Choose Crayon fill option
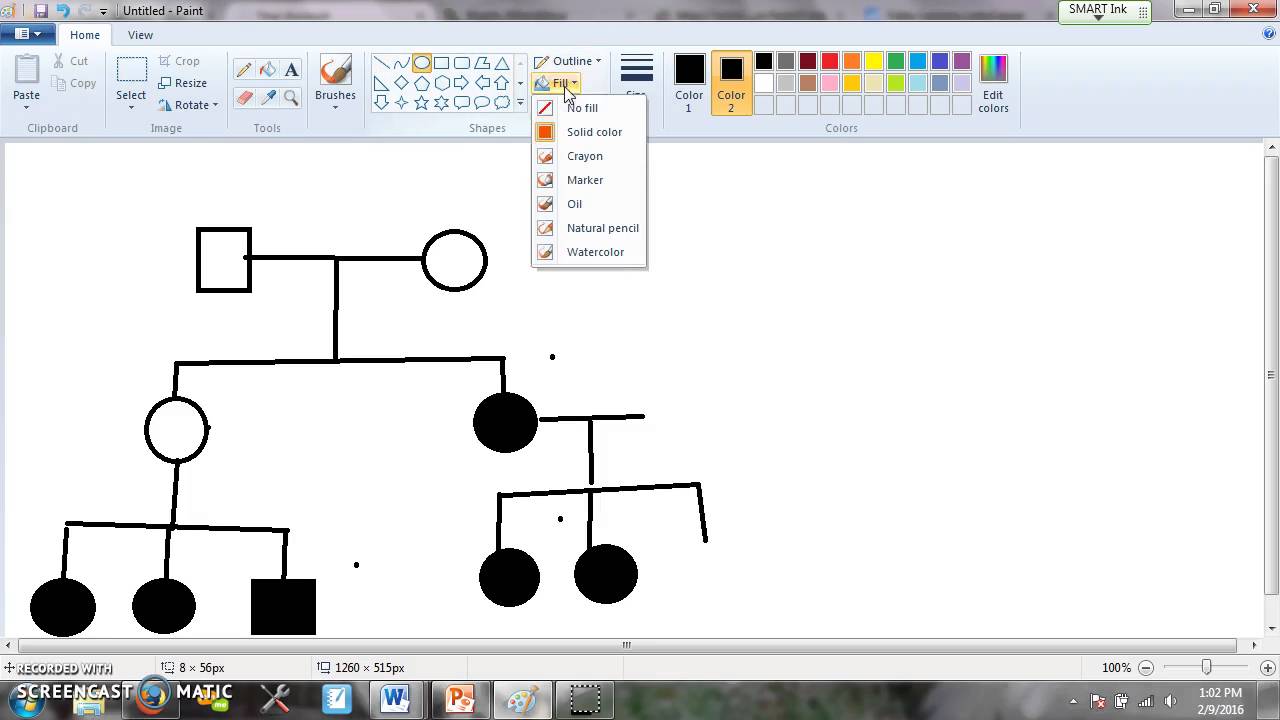1280x720 pixels. click(x=588, y=156)
